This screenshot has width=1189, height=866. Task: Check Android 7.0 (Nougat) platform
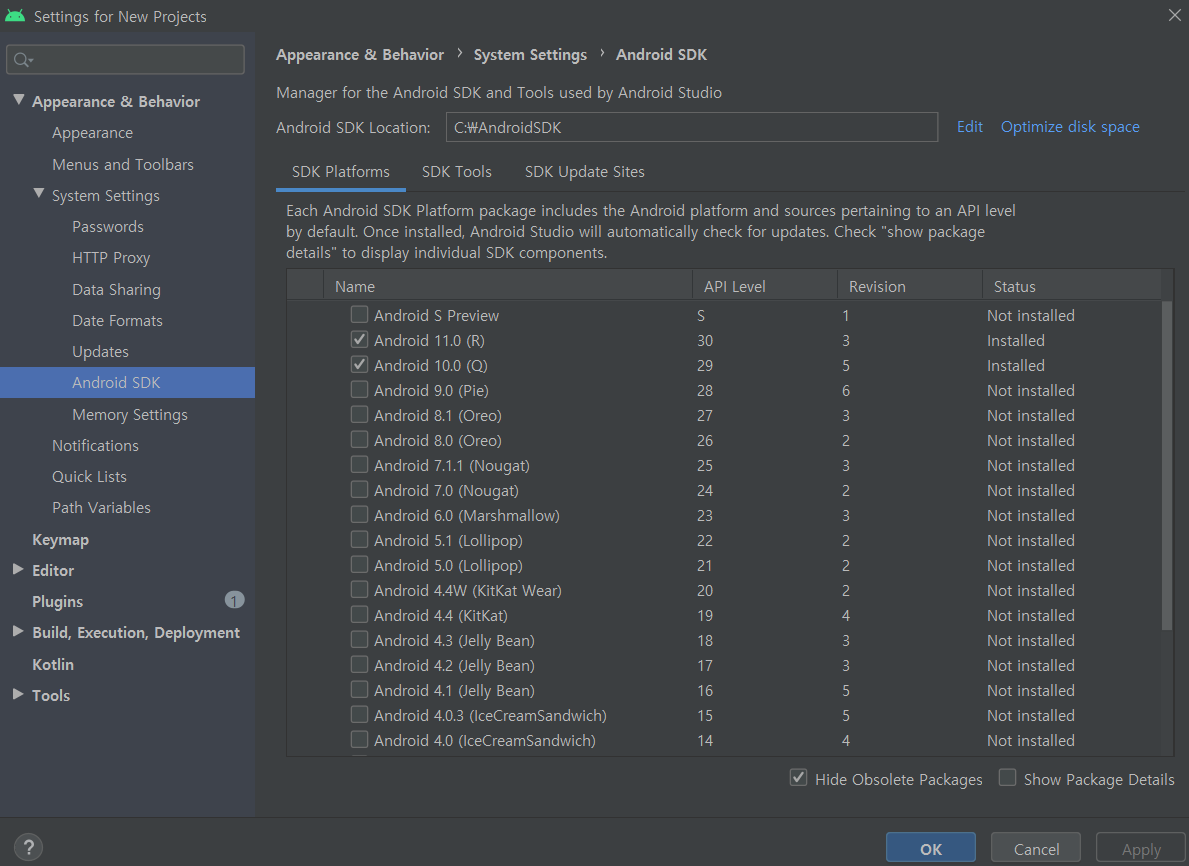tap(359, 490)
